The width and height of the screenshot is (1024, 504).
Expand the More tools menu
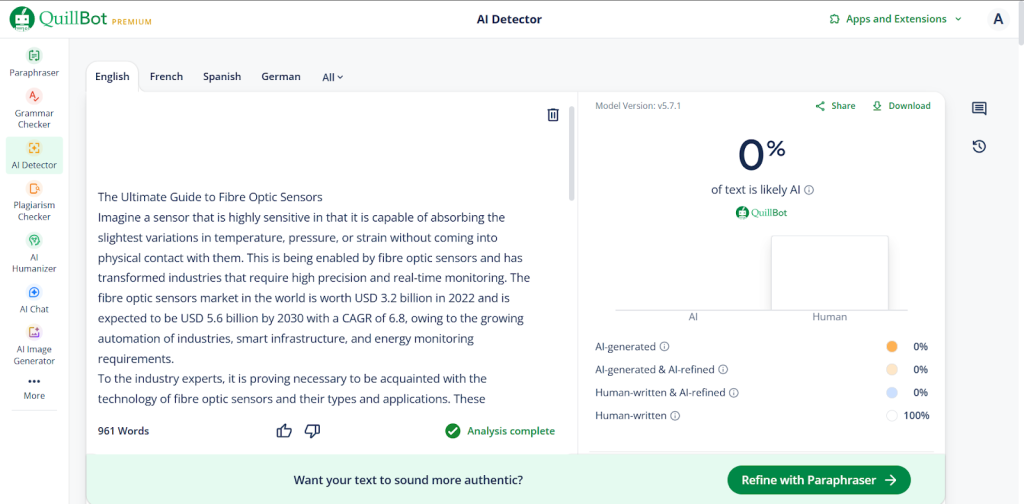tap(34, 387)
